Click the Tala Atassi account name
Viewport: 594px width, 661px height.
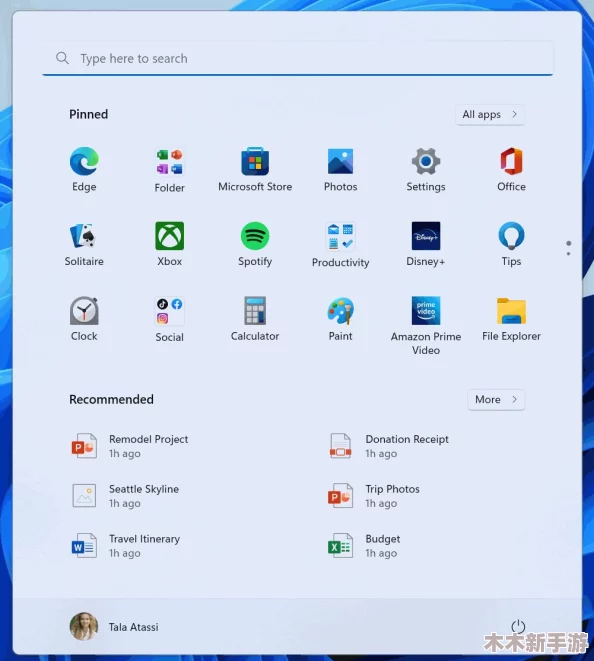(134, 627)
